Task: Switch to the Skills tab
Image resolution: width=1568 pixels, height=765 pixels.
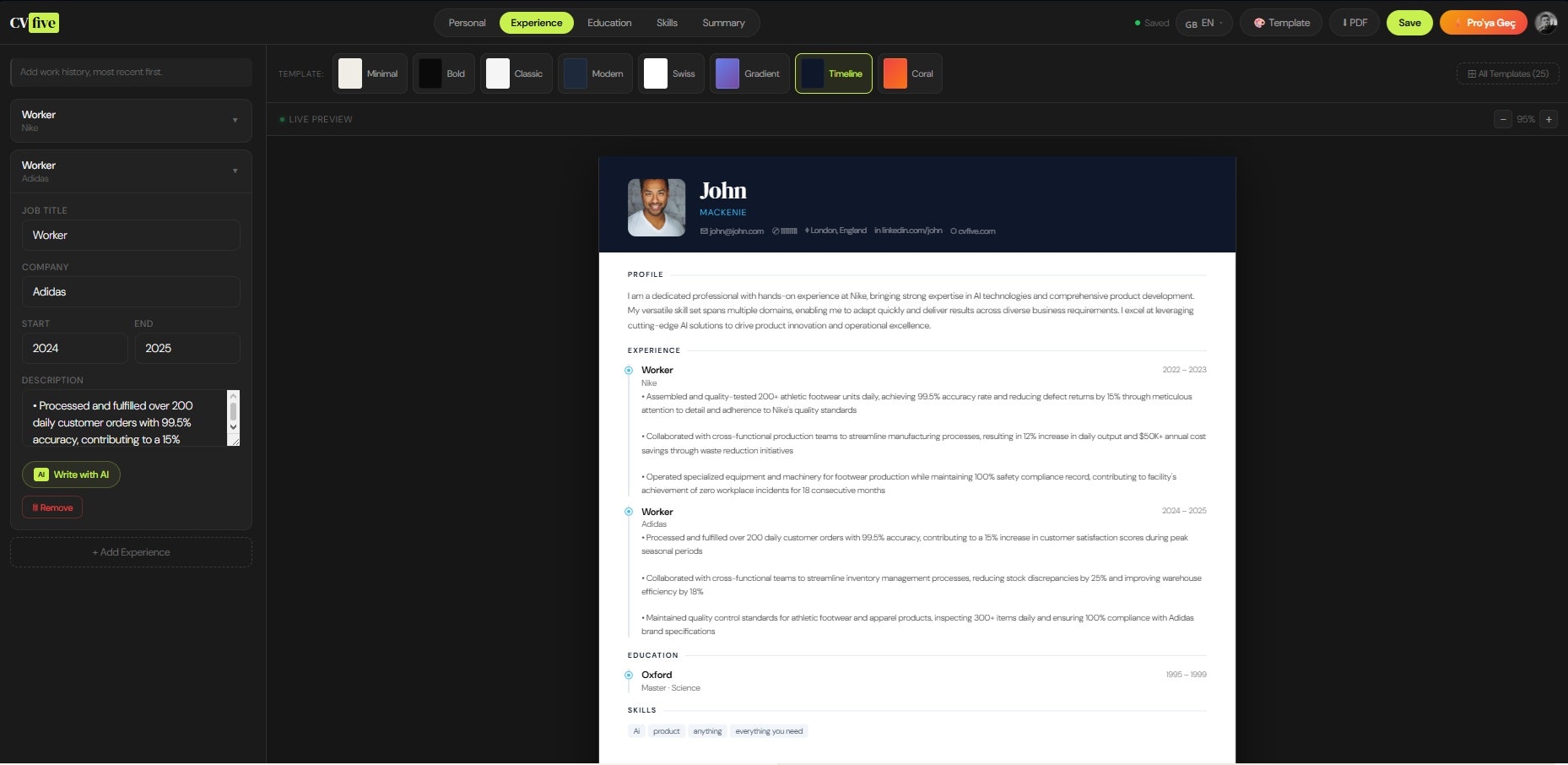Action: 667,23
